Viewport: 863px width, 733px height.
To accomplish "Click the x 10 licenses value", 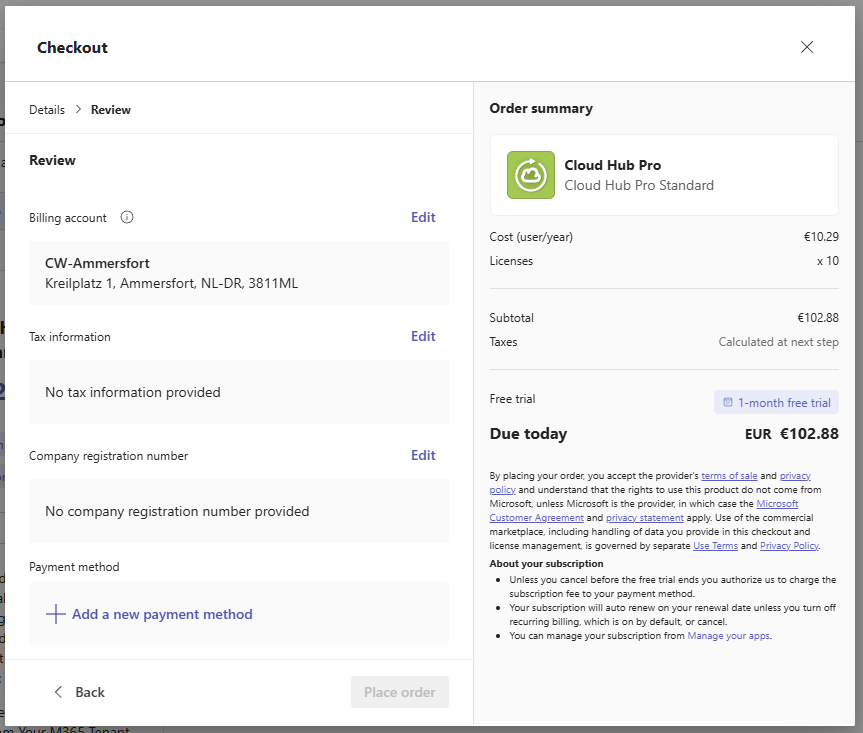I will pyautogui.click(x=828, y=261).
